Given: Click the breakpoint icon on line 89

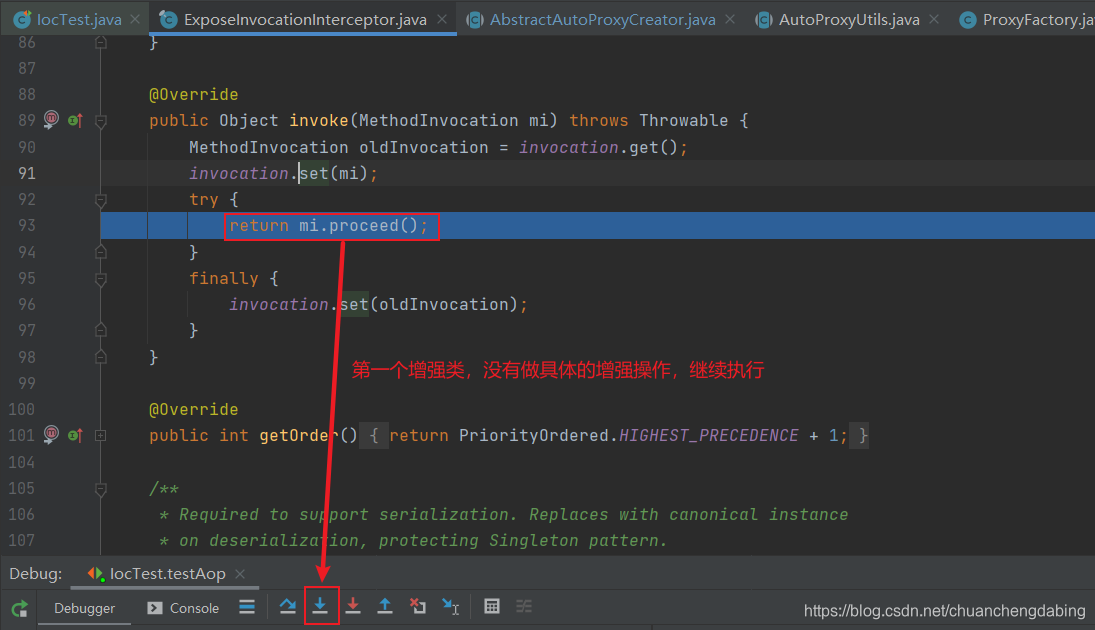Looking at the screenshot, I should (x=52, y=119).
